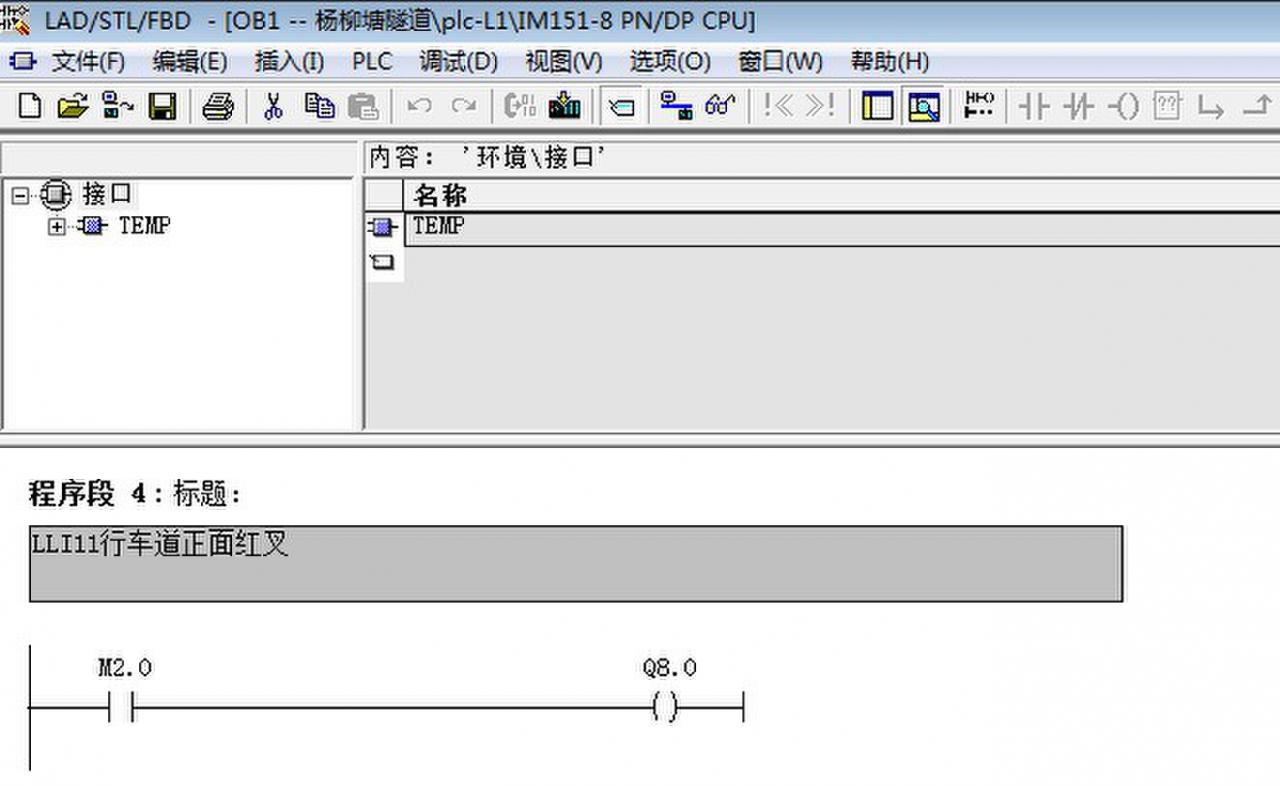Image resolution: width=1280 pixels, height=786 pixels.
Task: Select the M2.0 contact in the ladder
Action: (121, 709)
